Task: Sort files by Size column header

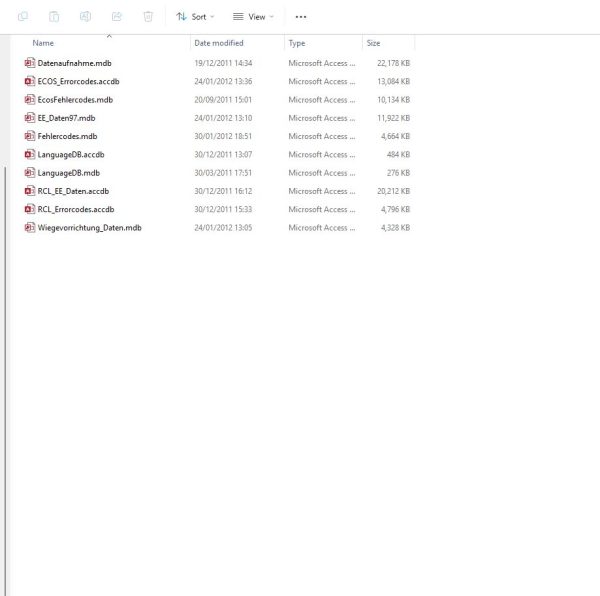Action: [x=373, y=43]
